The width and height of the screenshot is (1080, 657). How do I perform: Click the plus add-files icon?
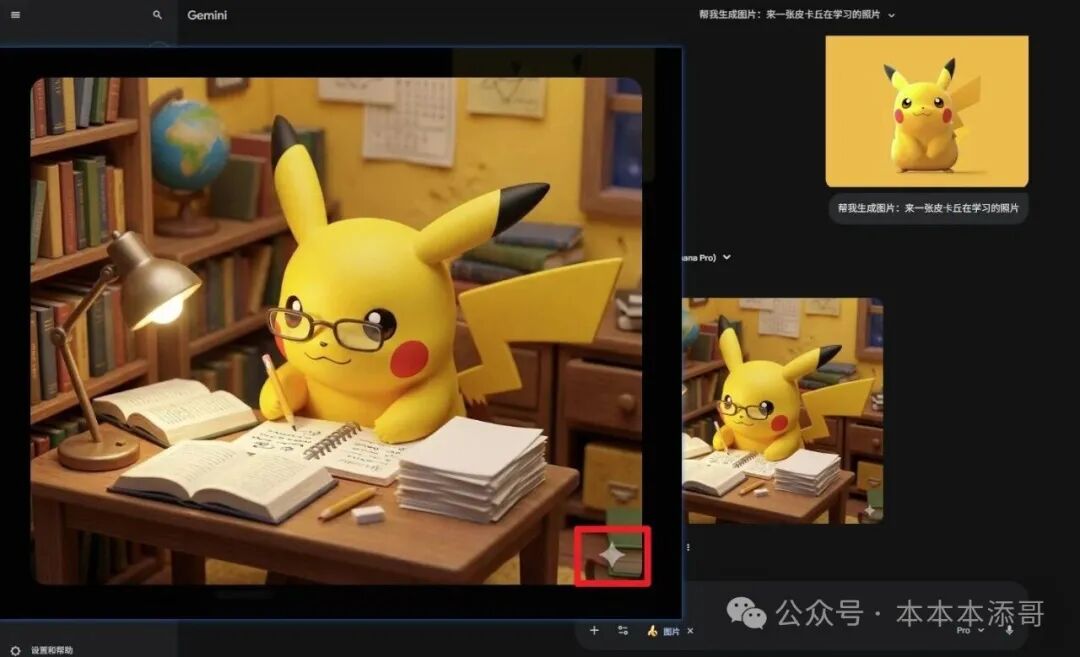pyautogui.click(x=594, y=630)
